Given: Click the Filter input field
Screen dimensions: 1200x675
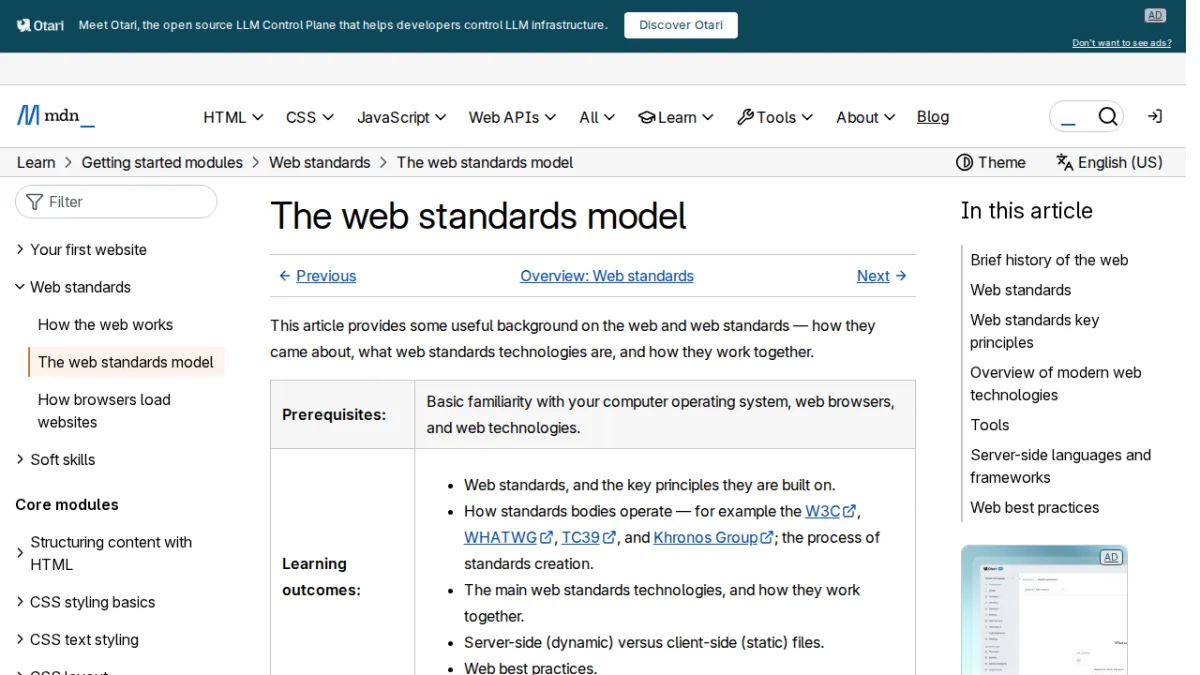Looking at the screenshot, I should click(x=116, y=202).
